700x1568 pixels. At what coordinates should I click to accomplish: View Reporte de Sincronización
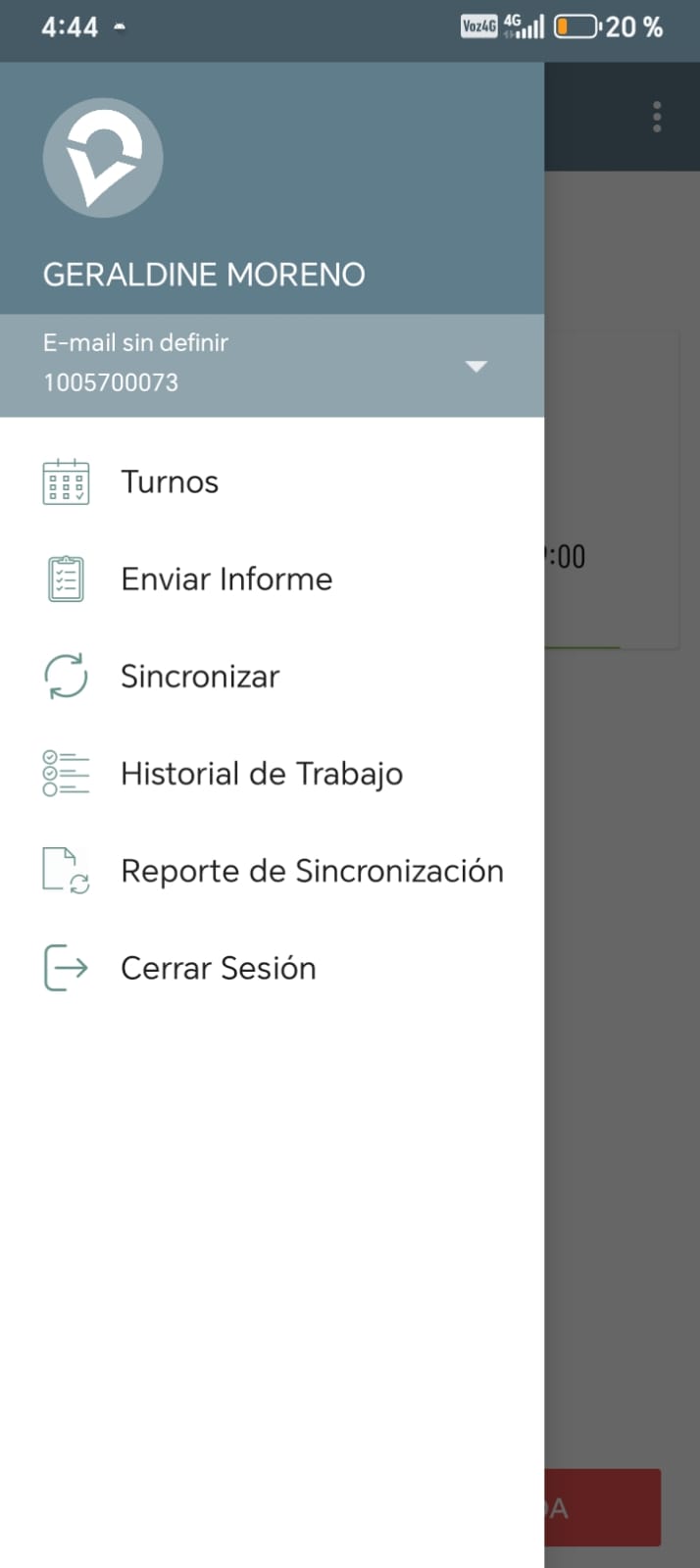pyautogui.click(x=312, y=871)
